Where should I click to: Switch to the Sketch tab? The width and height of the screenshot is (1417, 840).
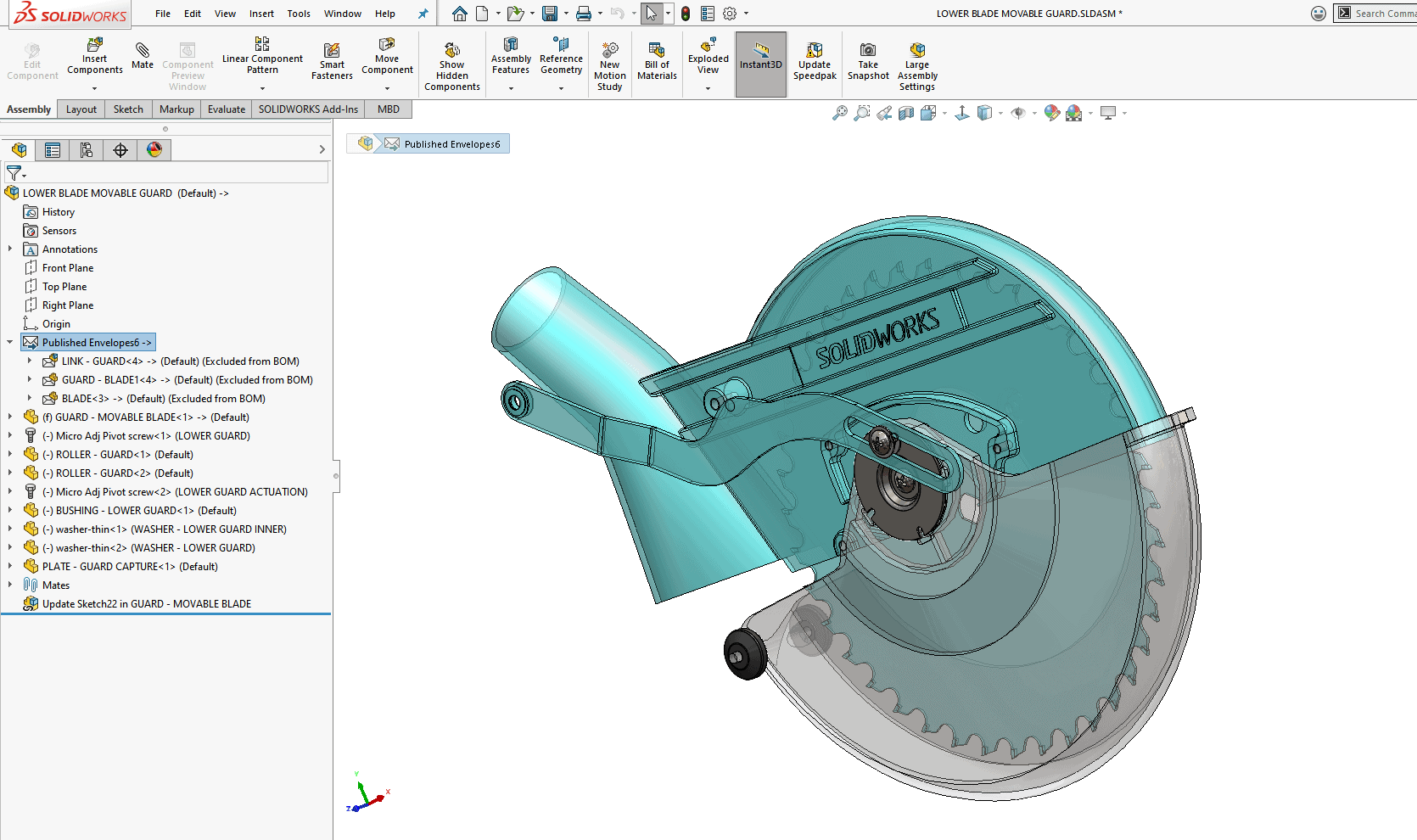[128, 109]
